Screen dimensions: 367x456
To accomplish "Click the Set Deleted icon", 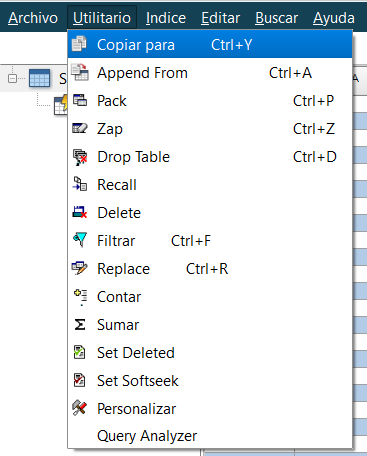I will point(79,352).
